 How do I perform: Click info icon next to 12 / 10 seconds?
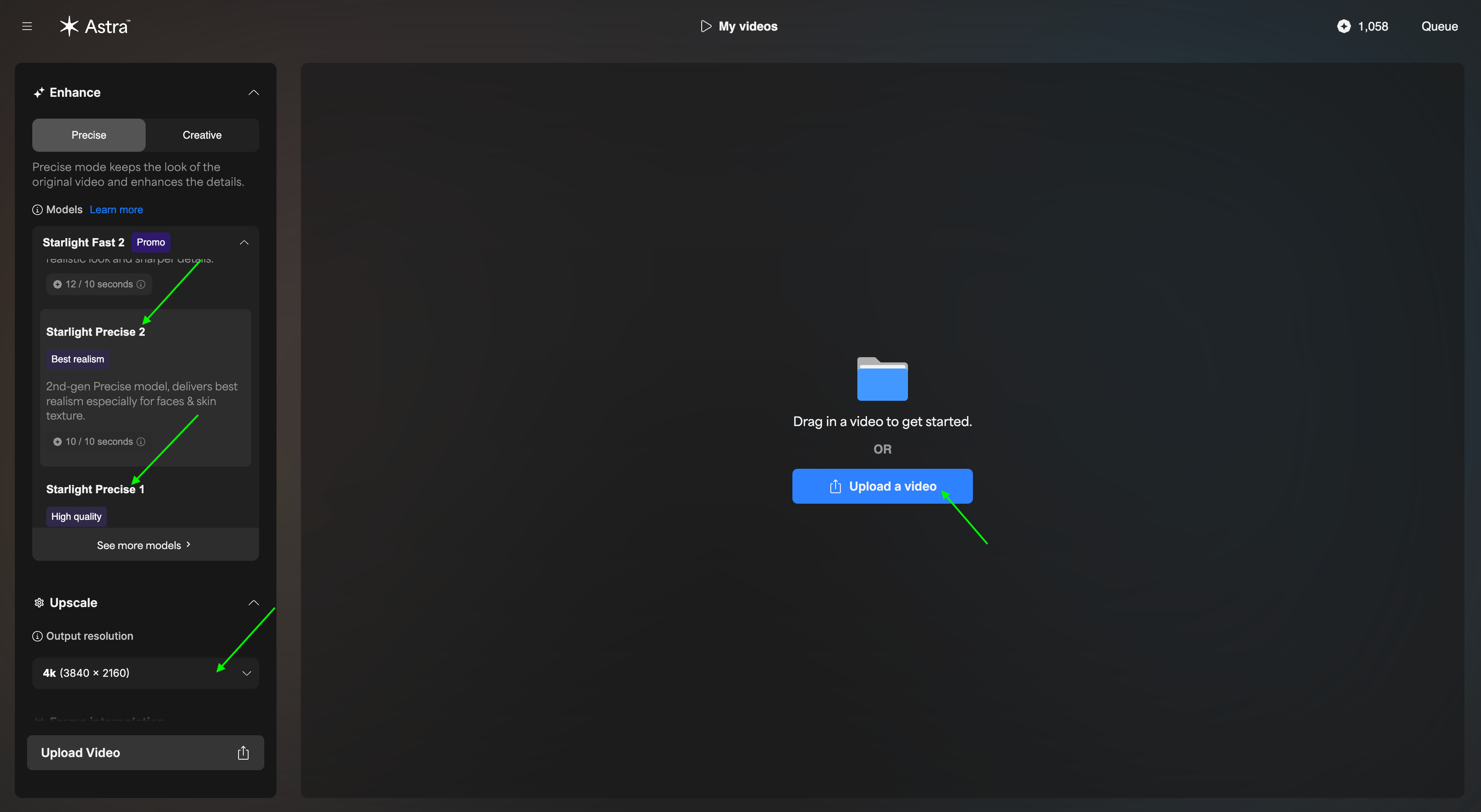[x=141, y=284]
